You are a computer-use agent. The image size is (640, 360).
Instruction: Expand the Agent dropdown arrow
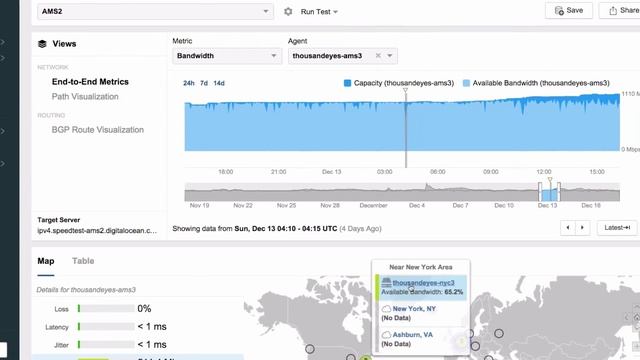click(390, 56)
